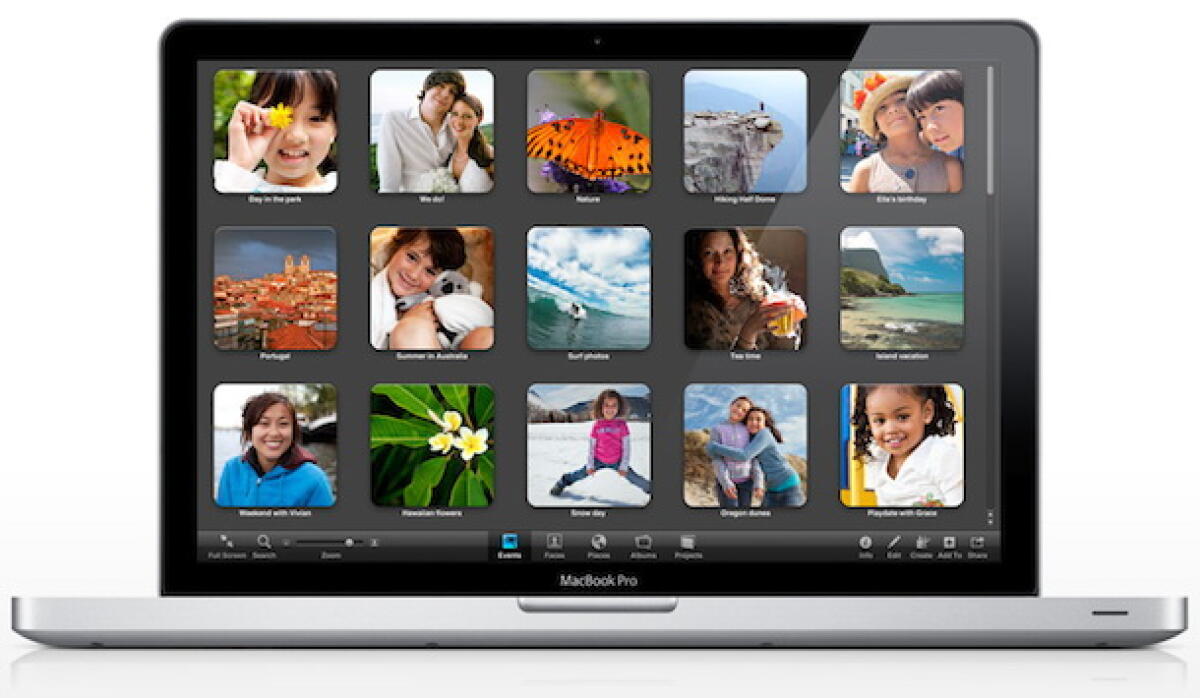Image resolution: width=1200 pixels, height=698 pixels.
Task: Click the "Nature" event label
Action: pos(589,199)
